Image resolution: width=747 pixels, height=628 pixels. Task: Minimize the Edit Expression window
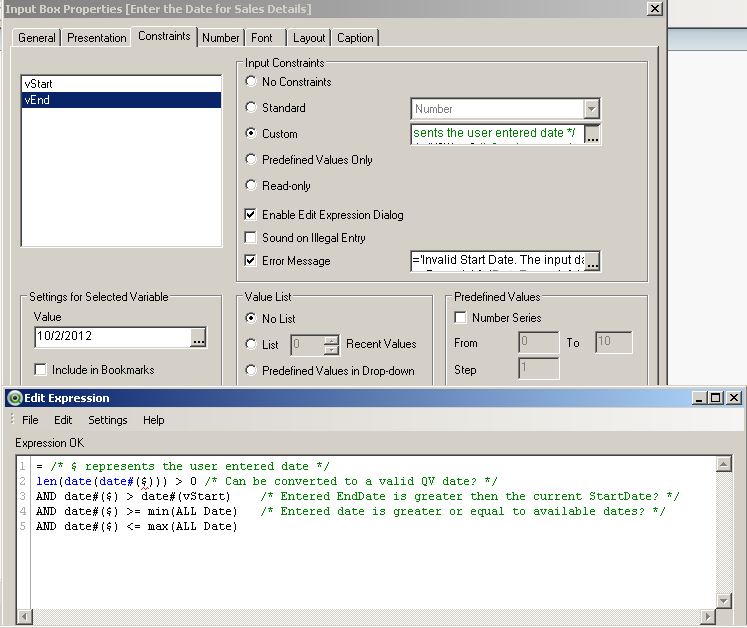coord(698,397)
